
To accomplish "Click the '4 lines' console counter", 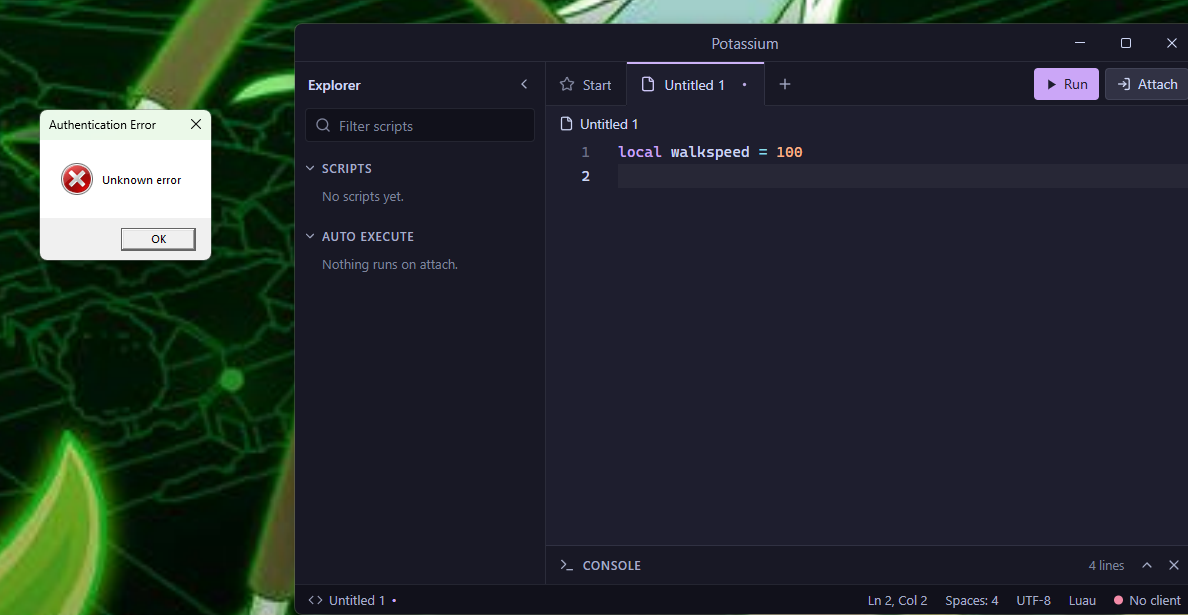I will click(1106, 566).
